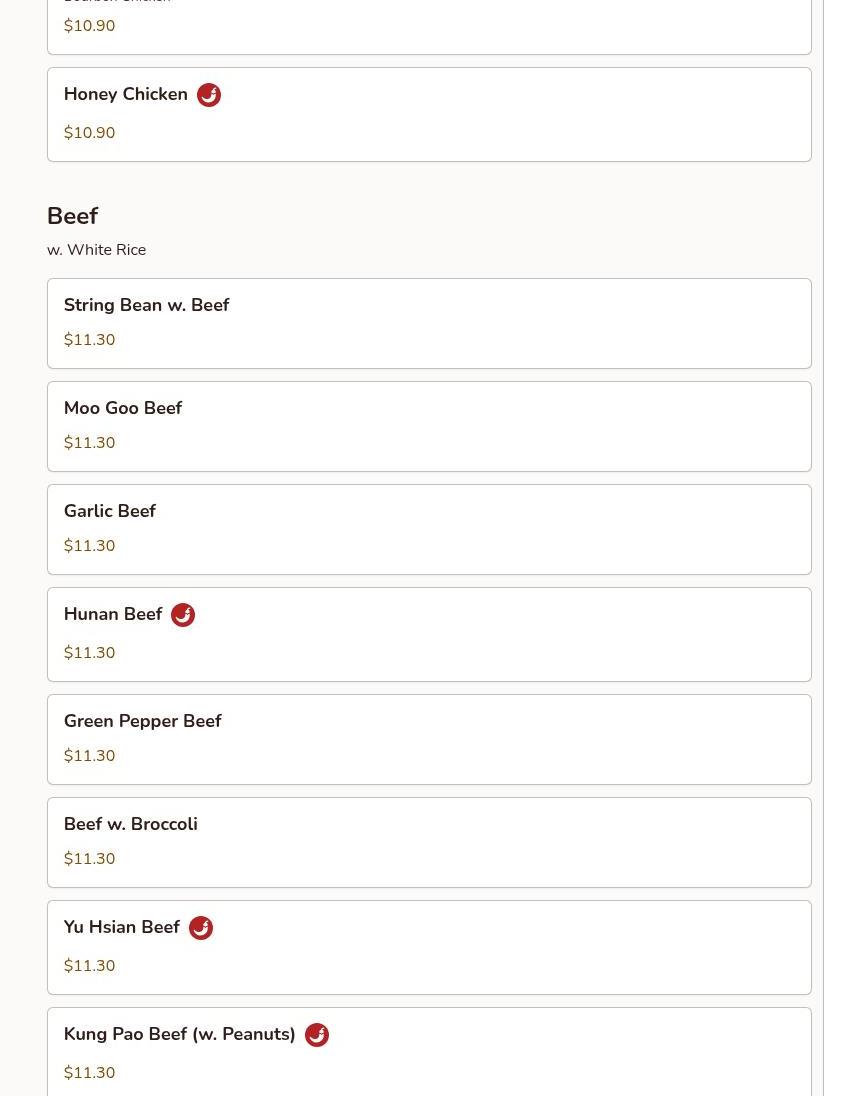Click the Beef section heading

[x=72, y=216]
